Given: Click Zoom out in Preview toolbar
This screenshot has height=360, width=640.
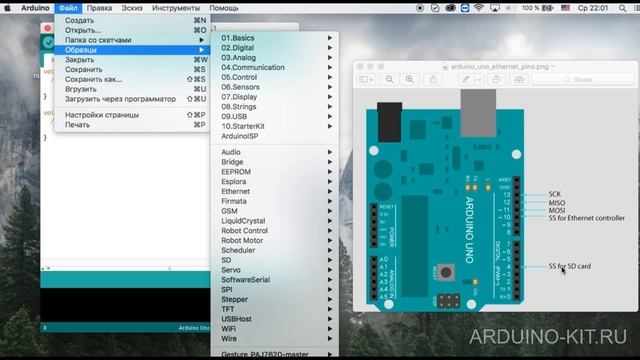Looking at the screenshot, I should coord(389,79).
